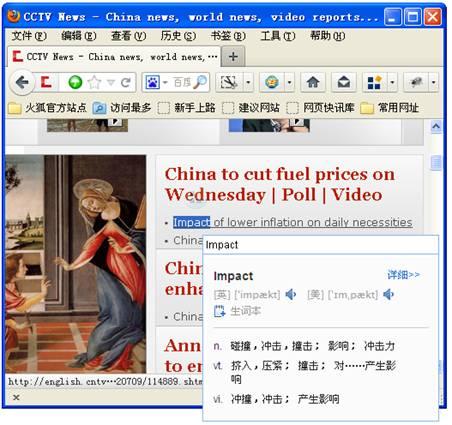Open the dropdown next to the screenshot tool
452x425 pixels.
[x=248, y=82]
